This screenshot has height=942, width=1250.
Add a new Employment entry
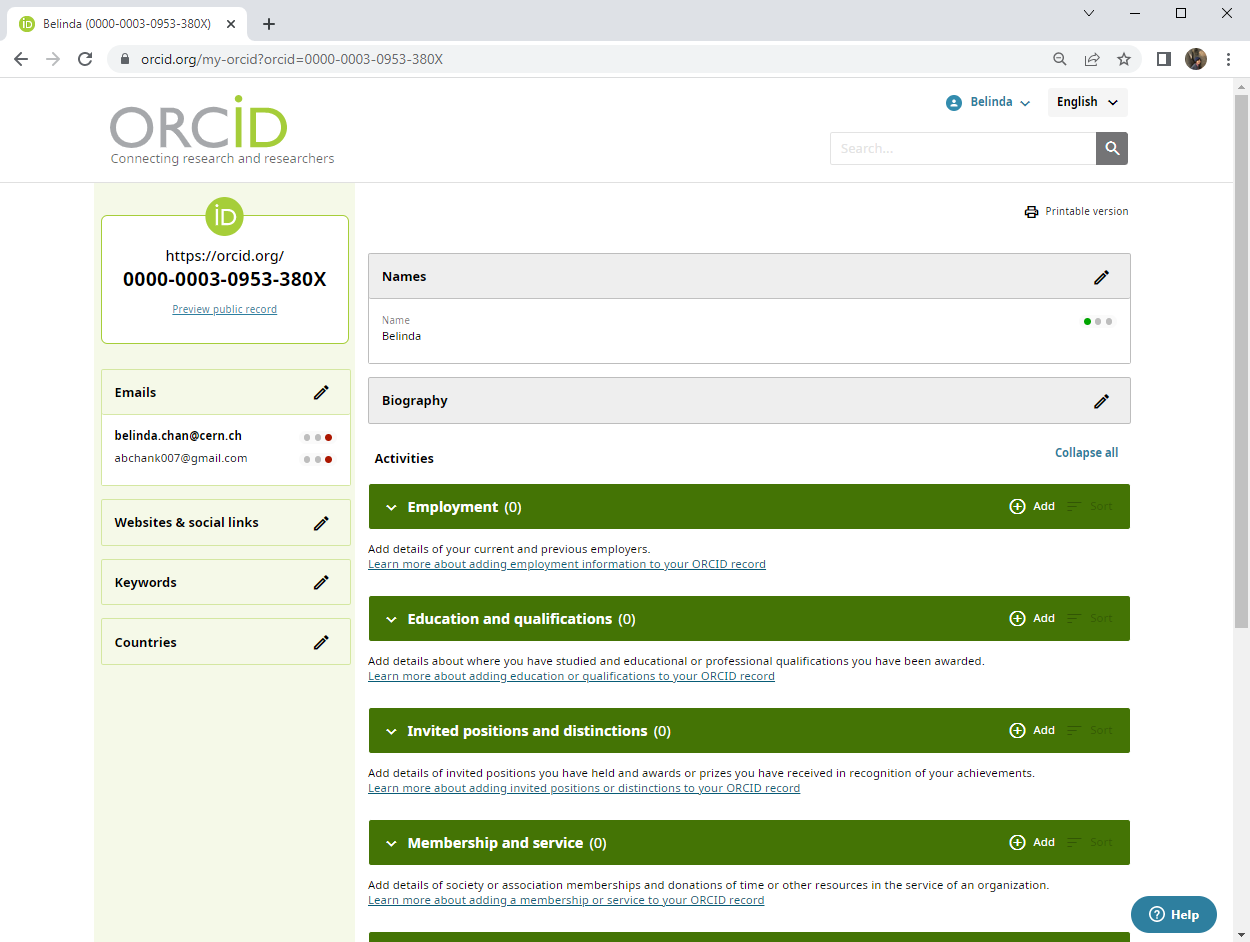[1031, 506]
